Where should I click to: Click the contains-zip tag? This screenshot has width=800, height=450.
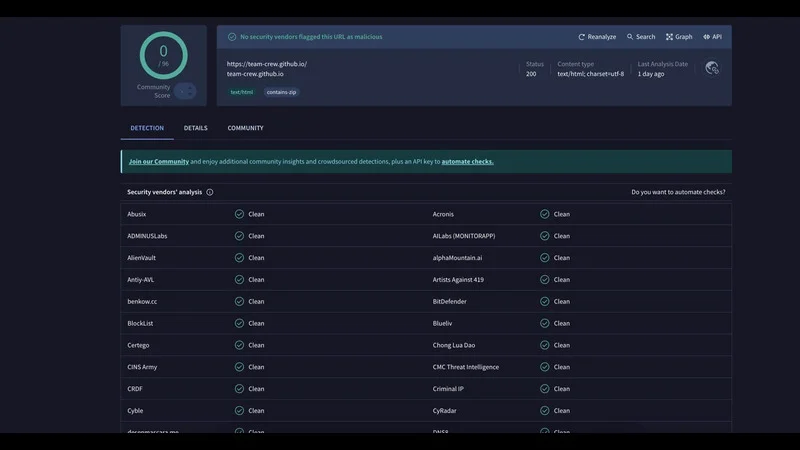(x=281, y=92)
